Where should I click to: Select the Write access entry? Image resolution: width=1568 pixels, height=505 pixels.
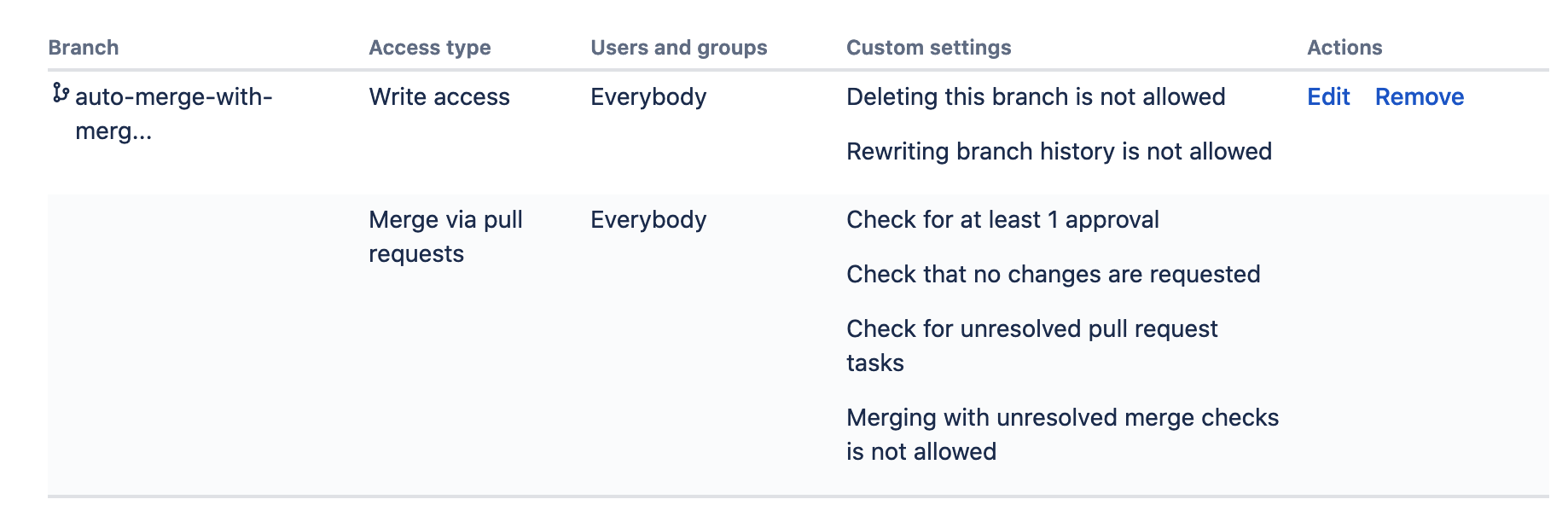point(438,96)
